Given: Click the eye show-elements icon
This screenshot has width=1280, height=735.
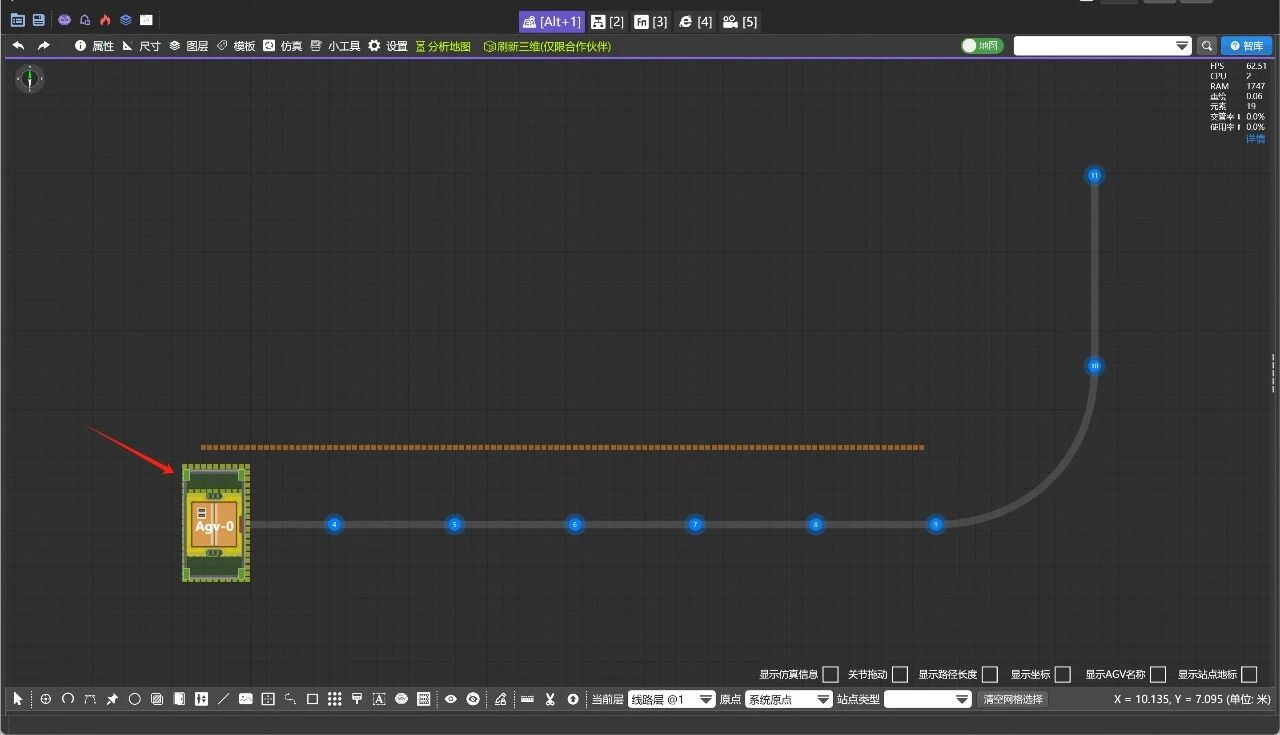Looking at the screenshot, I should coord(451,699).
